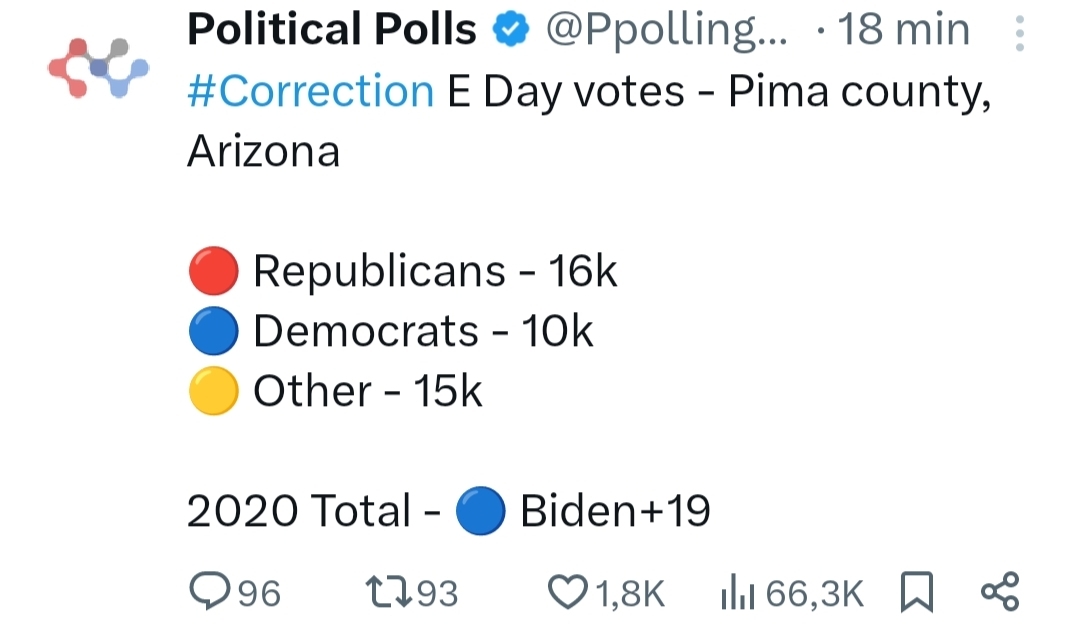Click the share icon

click(1000, 592)
